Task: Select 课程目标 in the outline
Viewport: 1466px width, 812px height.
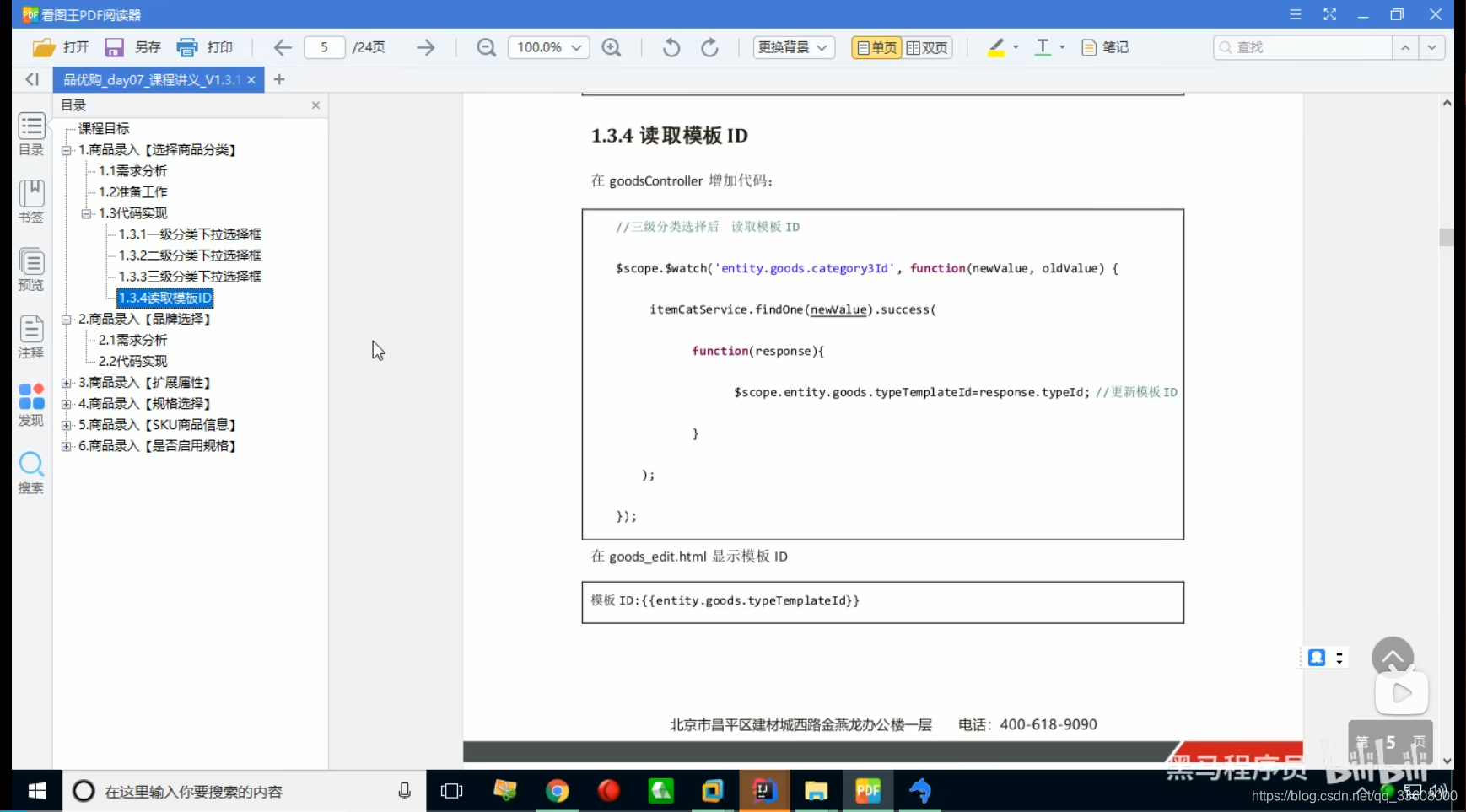Action: pos(104,128)
